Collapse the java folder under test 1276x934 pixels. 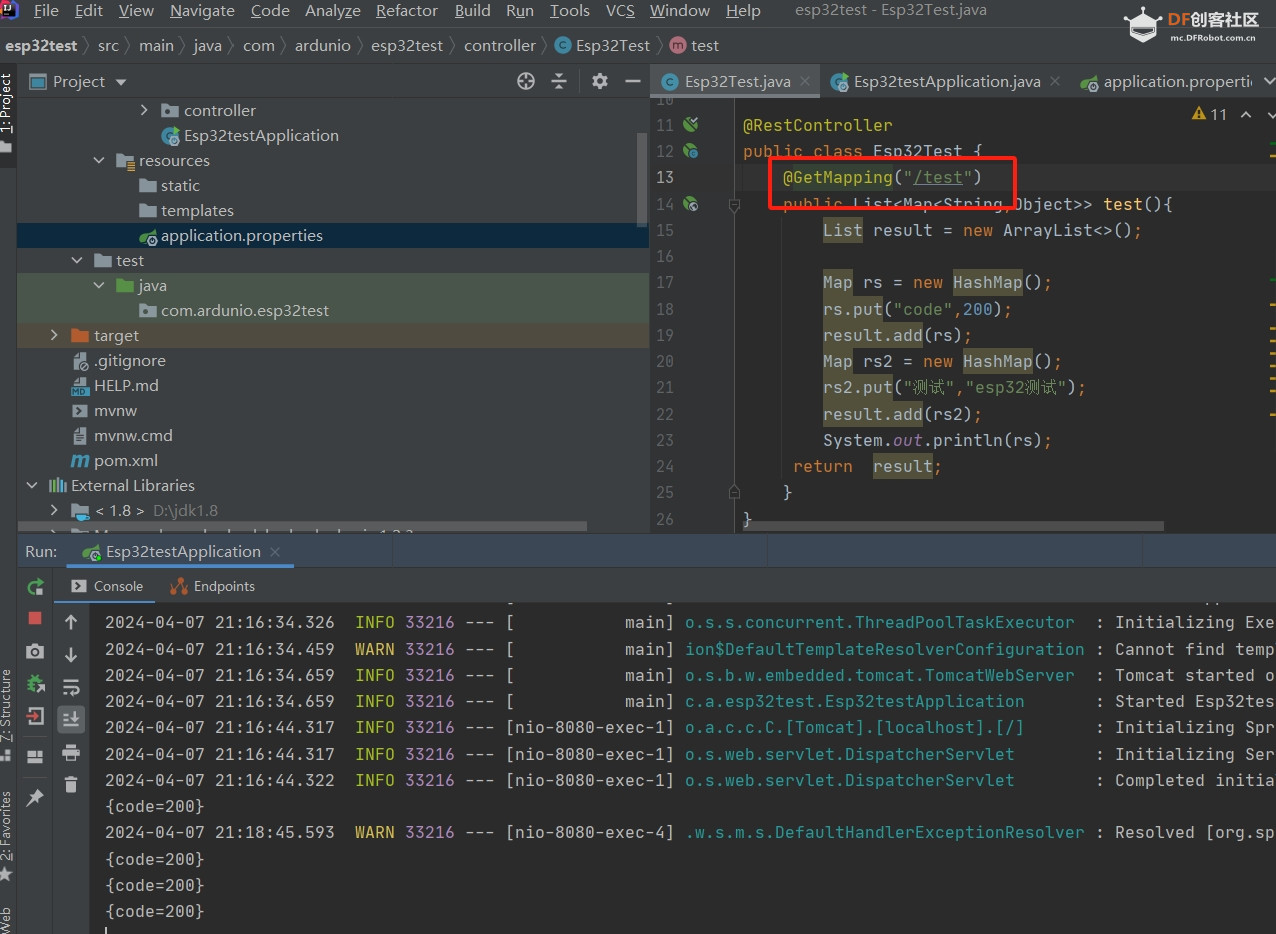99,285
